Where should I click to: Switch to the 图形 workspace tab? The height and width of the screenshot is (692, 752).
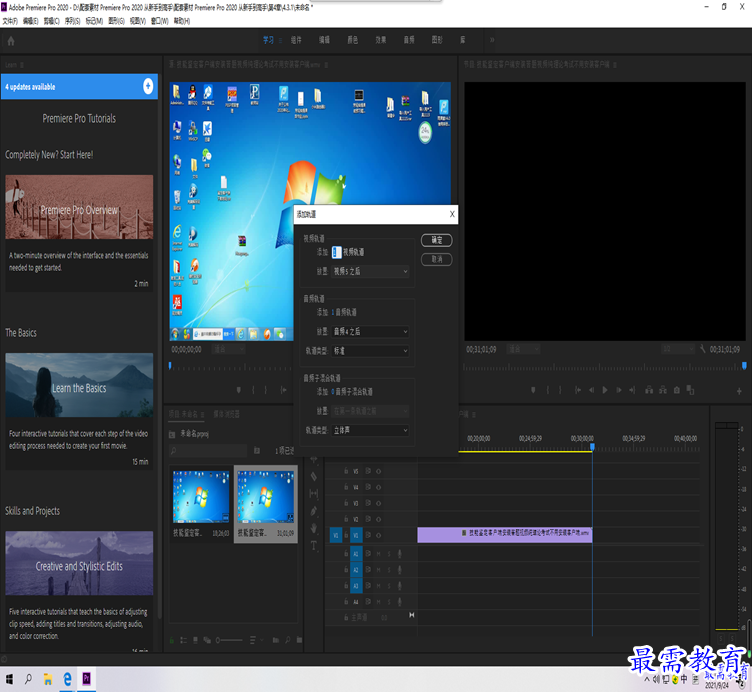pyautogui.click(x=437, y=40)
